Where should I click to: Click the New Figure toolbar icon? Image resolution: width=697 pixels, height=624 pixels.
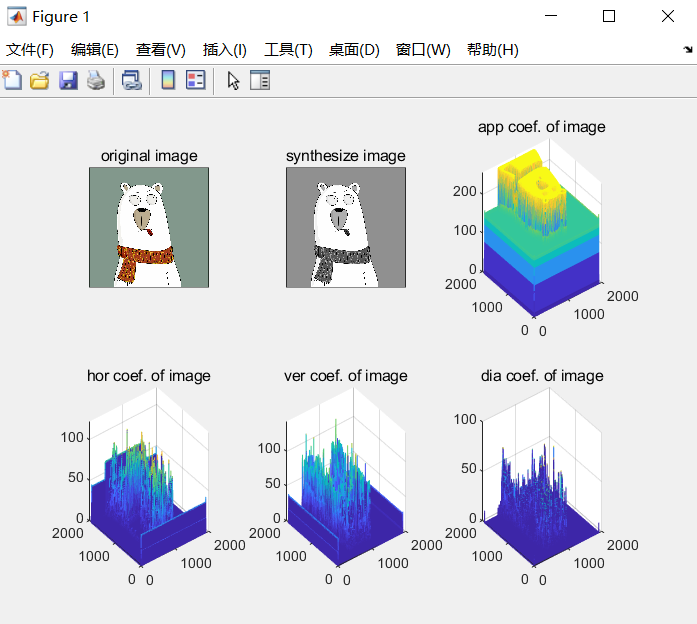[x=12, y=80]
